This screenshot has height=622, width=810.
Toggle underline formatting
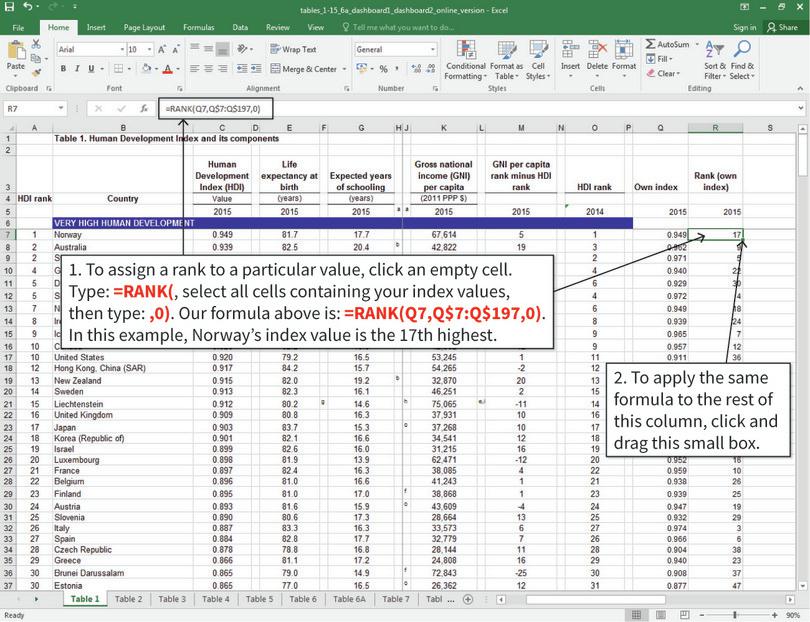pos(89,70)
